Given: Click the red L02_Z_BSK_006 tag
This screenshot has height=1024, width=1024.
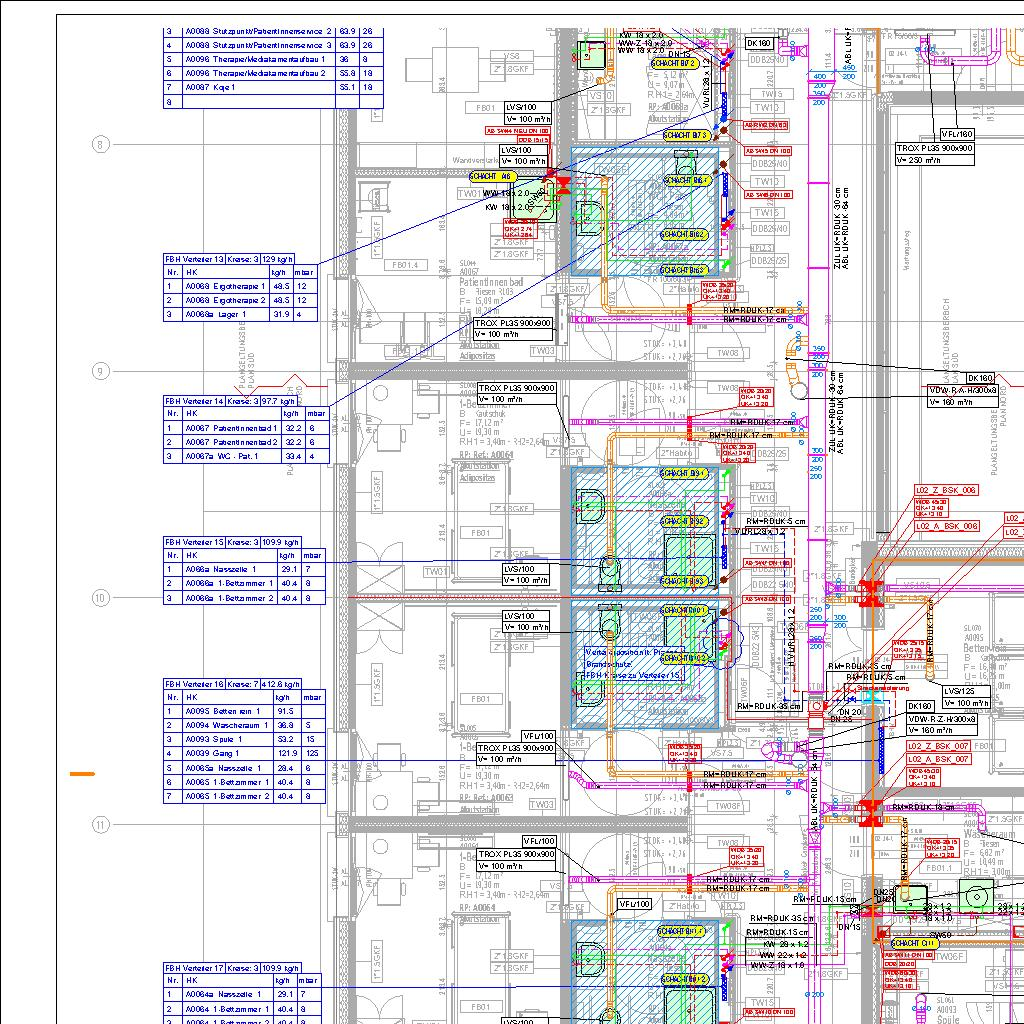Looking at the screenshot, I should tap(946, 490).
